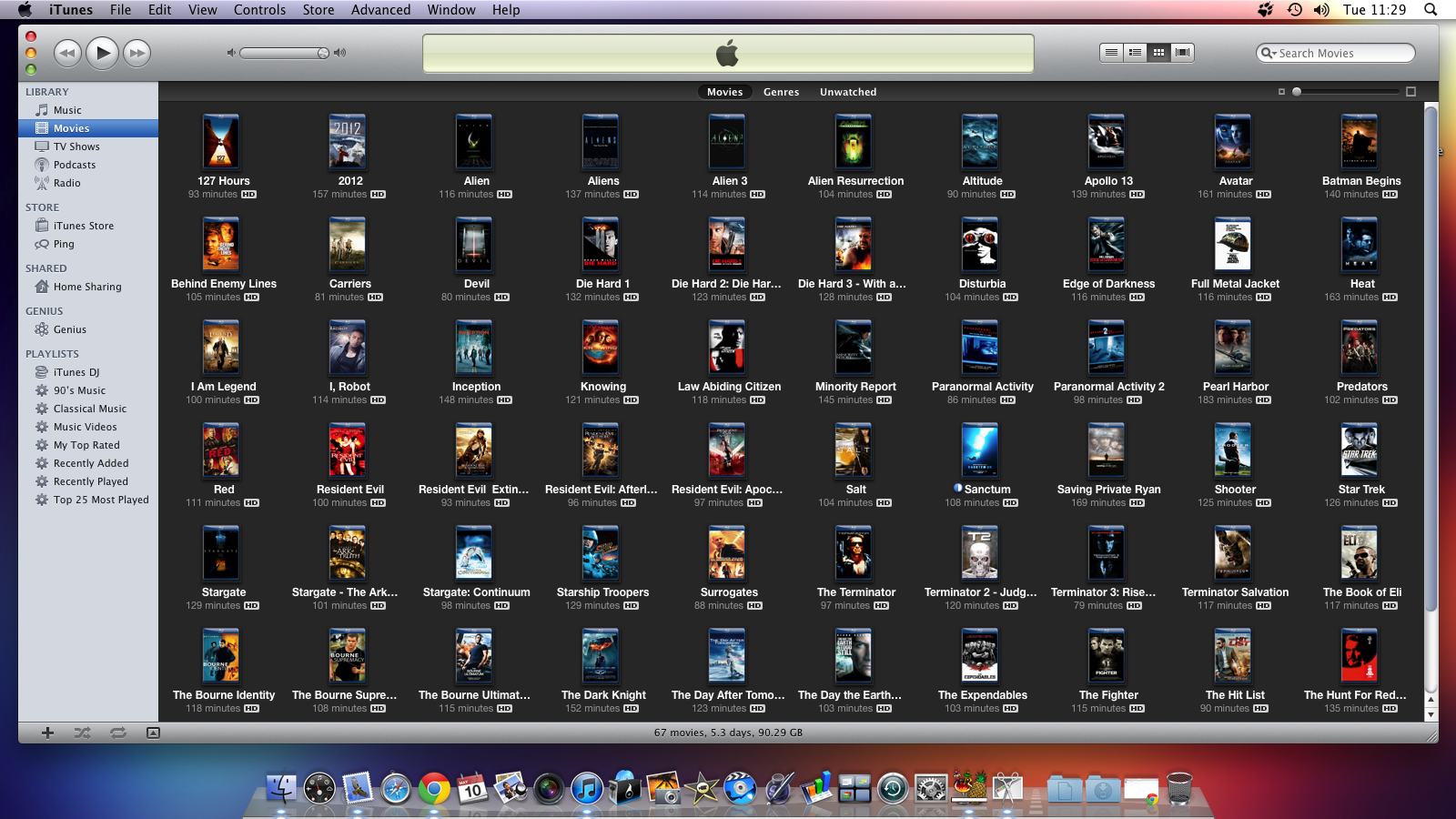This screenshot has width=1456, height=819.
Task: Set minimum artwork size with small square icon
Action: (x=1281, y=92)
